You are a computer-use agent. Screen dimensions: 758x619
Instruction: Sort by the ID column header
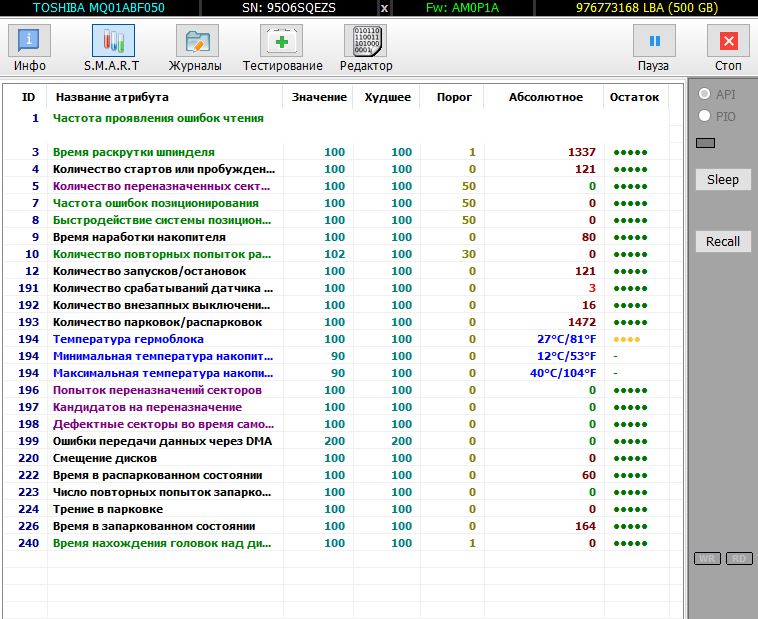pyautogui.click(x=28, y=97)
